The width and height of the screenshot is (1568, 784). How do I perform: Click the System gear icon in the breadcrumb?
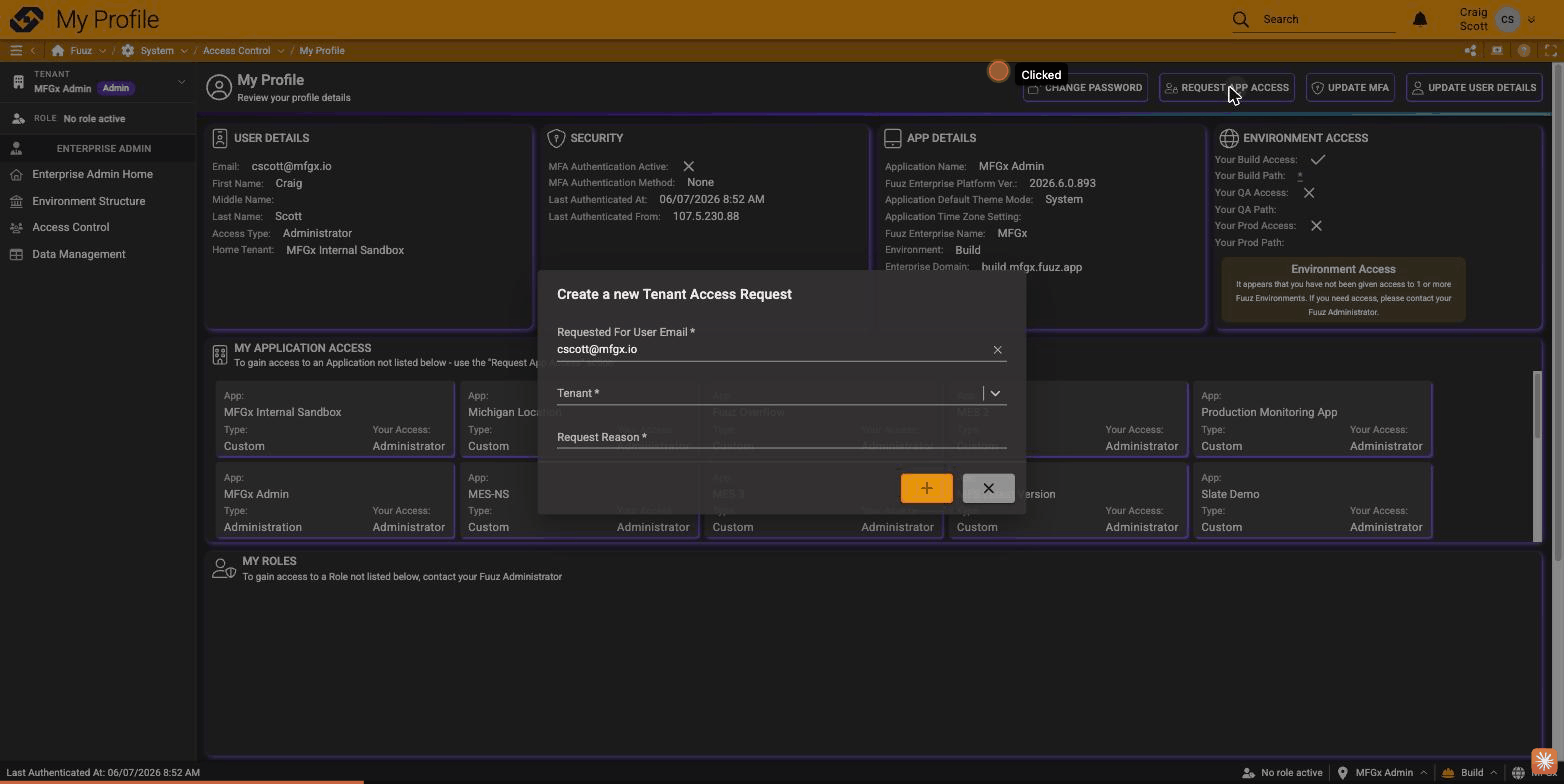pos(128,50)
